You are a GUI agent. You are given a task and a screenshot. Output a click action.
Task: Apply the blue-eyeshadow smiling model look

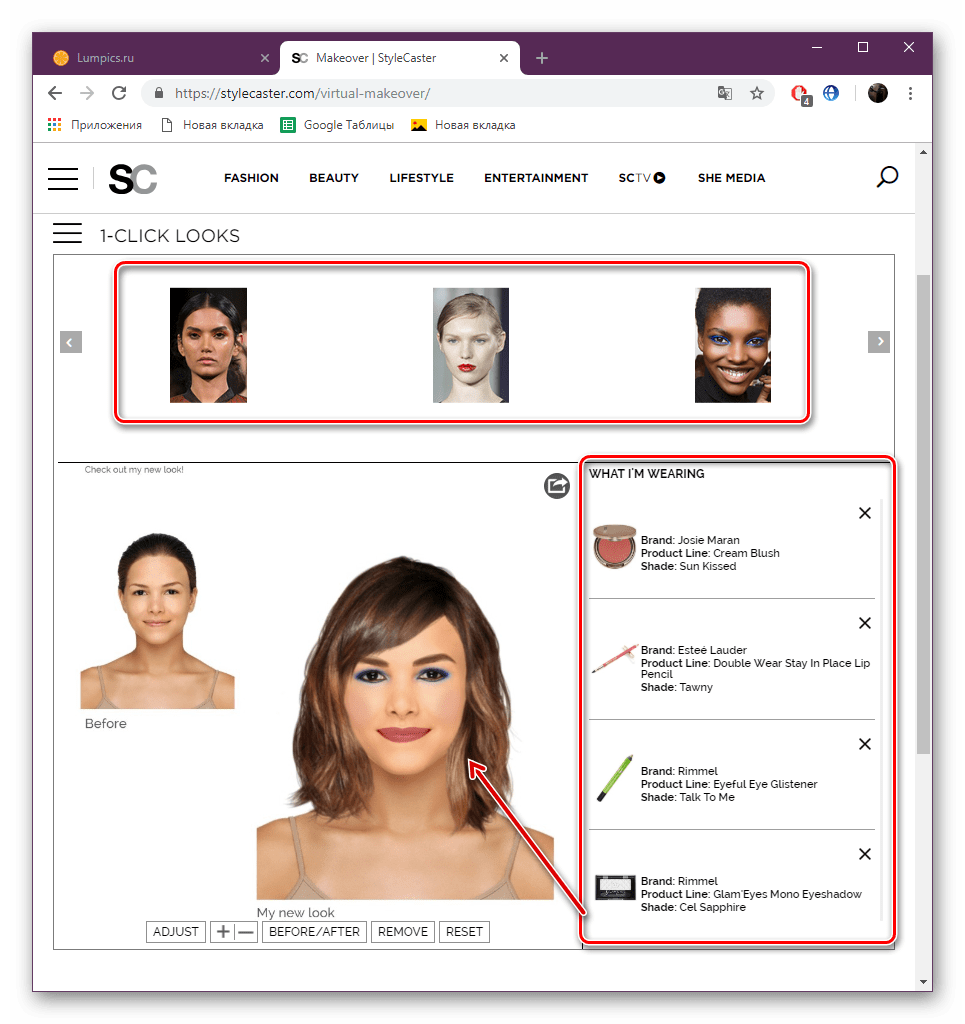click(x=733, y=345)
